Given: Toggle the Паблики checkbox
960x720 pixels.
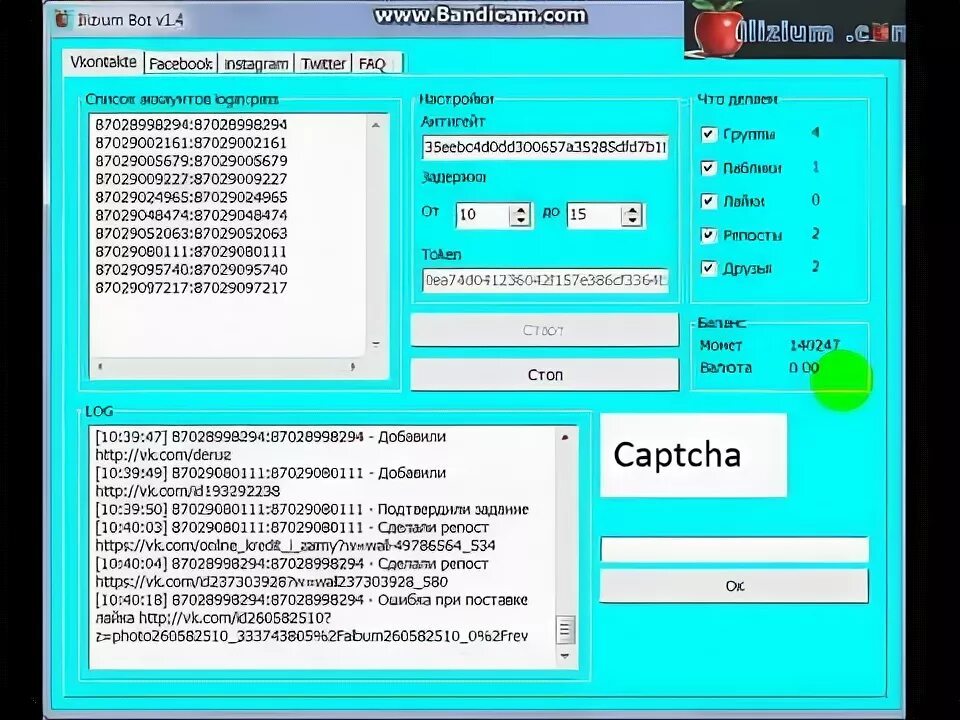Looking at the screenshot, I should tap(708, 168).
